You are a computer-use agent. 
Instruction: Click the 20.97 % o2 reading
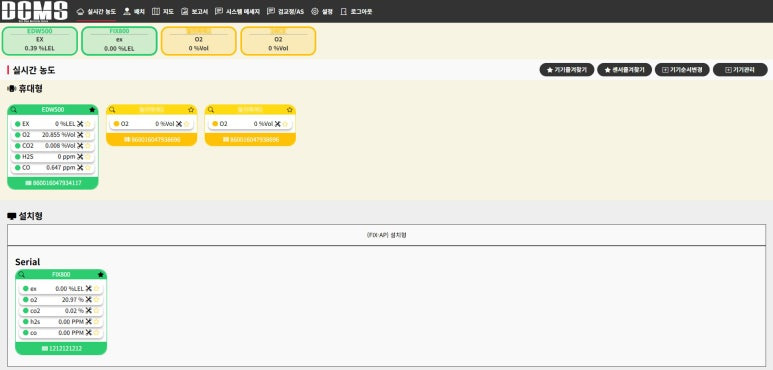73,299
